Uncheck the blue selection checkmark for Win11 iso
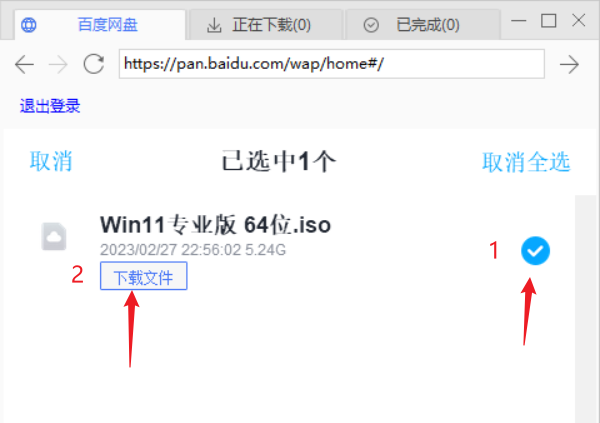This screenshot has height=423, width=600. point(535,251)
